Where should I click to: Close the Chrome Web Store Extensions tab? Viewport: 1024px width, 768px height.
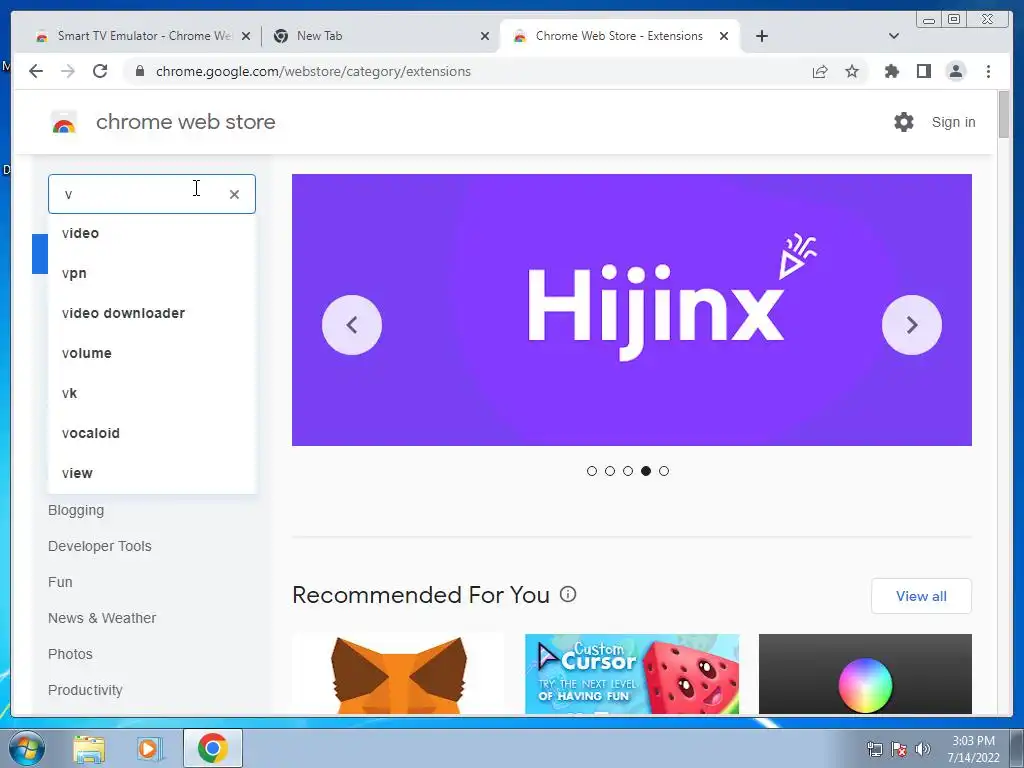(724, 37)
